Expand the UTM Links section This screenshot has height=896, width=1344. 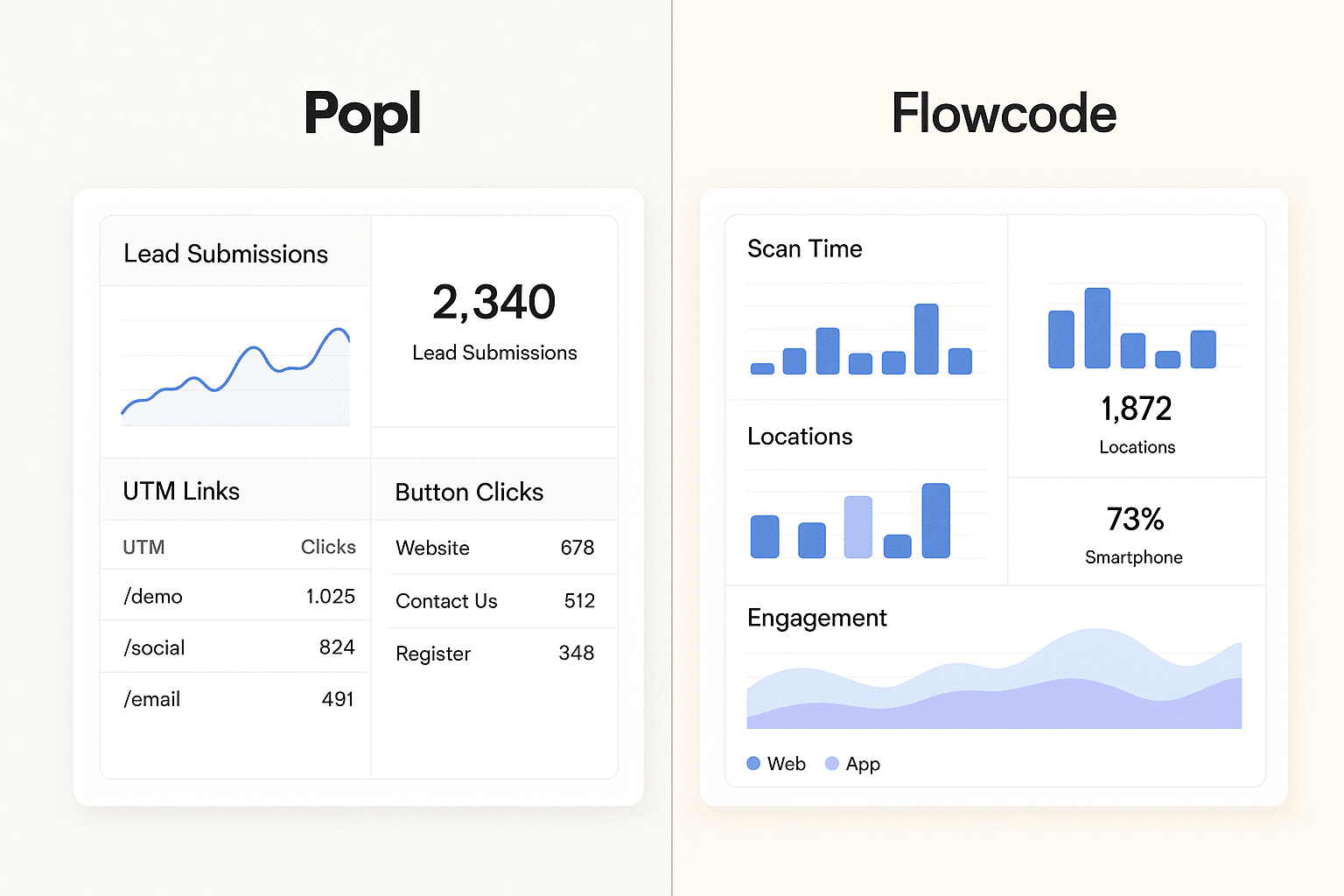tap(181, 491)
